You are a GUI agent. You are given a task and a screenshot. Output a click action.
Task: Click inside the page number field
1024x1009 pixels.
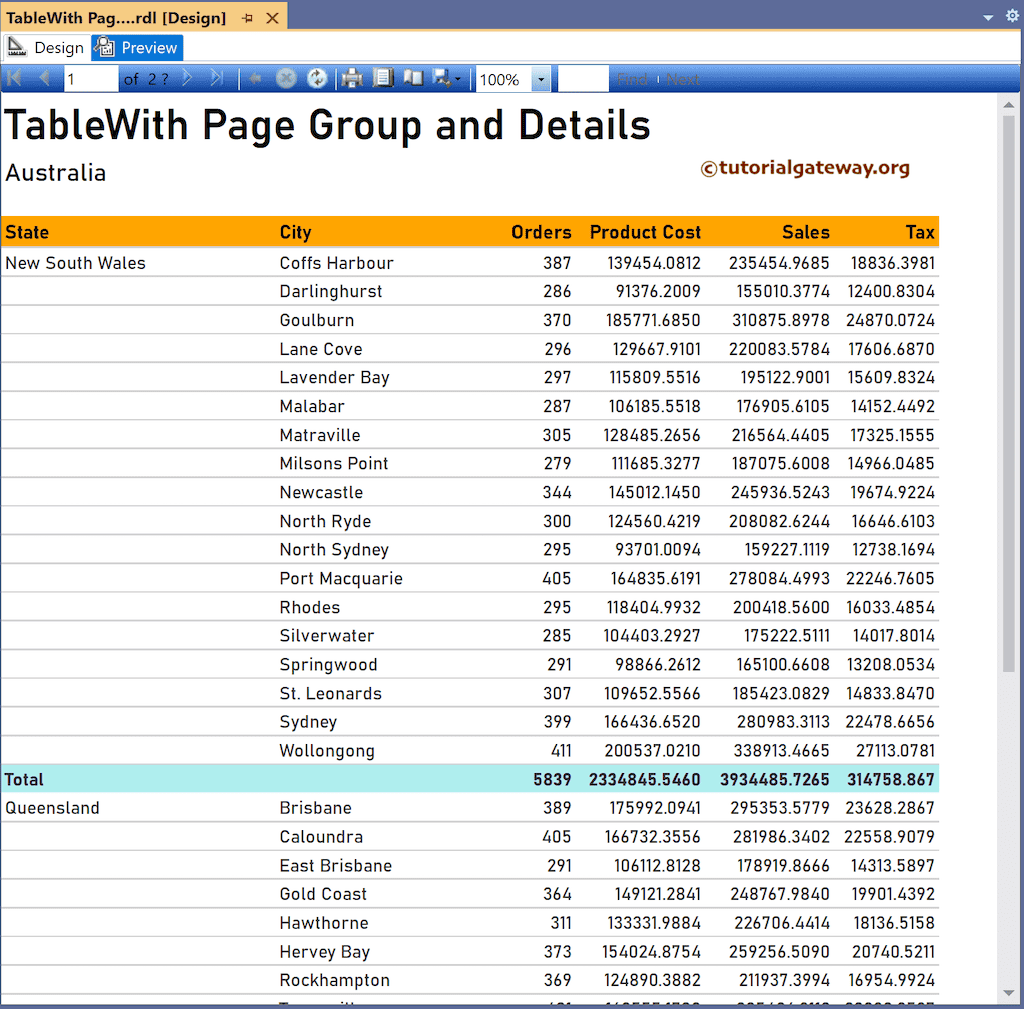[x=90, y=78]
